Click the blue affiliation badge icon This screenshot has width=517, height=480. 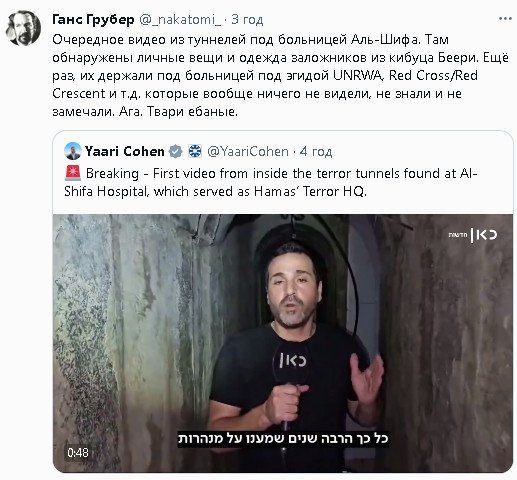tap(195, 151)
